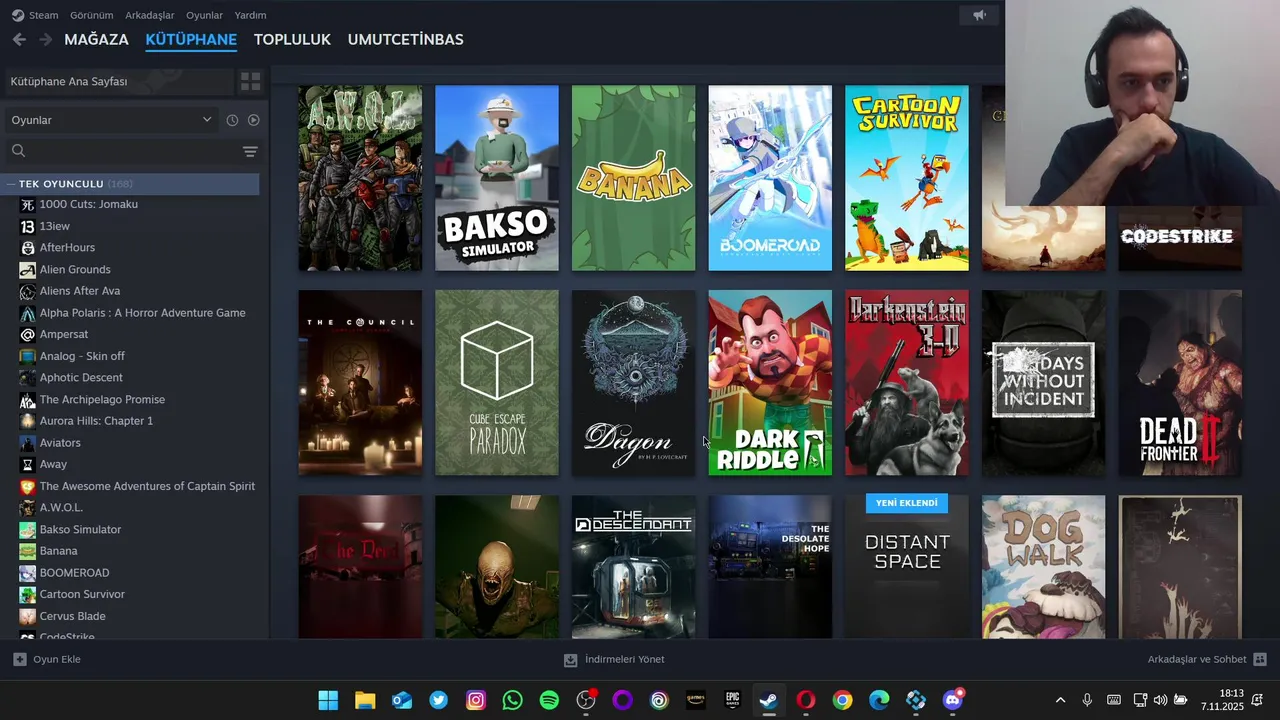Open the BOOMEROAD game cover
This screenshot has width=1280, height=720.
pyautogui.click(x=770, y=178)
